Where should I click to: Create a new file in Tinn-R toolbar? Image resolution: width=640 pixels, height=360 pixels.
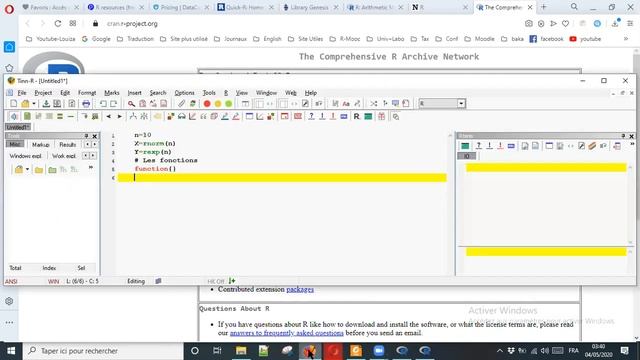pos(13,104)
